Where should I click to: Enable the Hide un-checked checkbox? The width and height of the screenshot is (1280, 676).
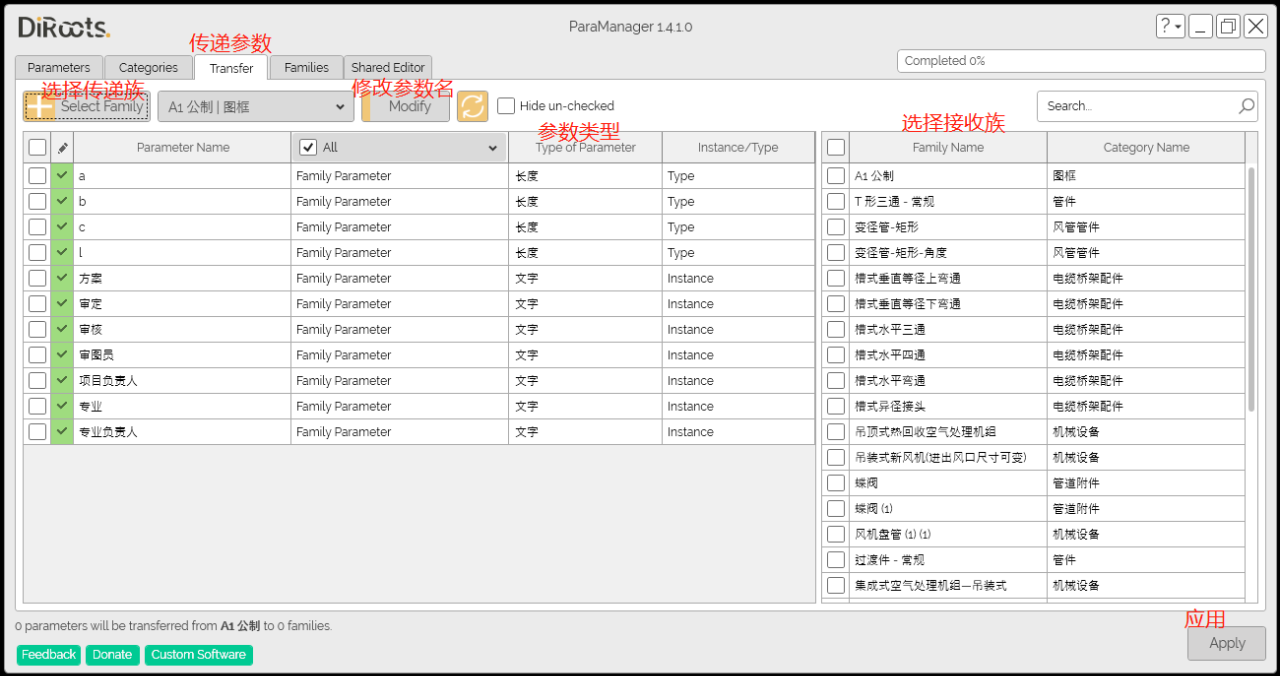pos(506,106)
